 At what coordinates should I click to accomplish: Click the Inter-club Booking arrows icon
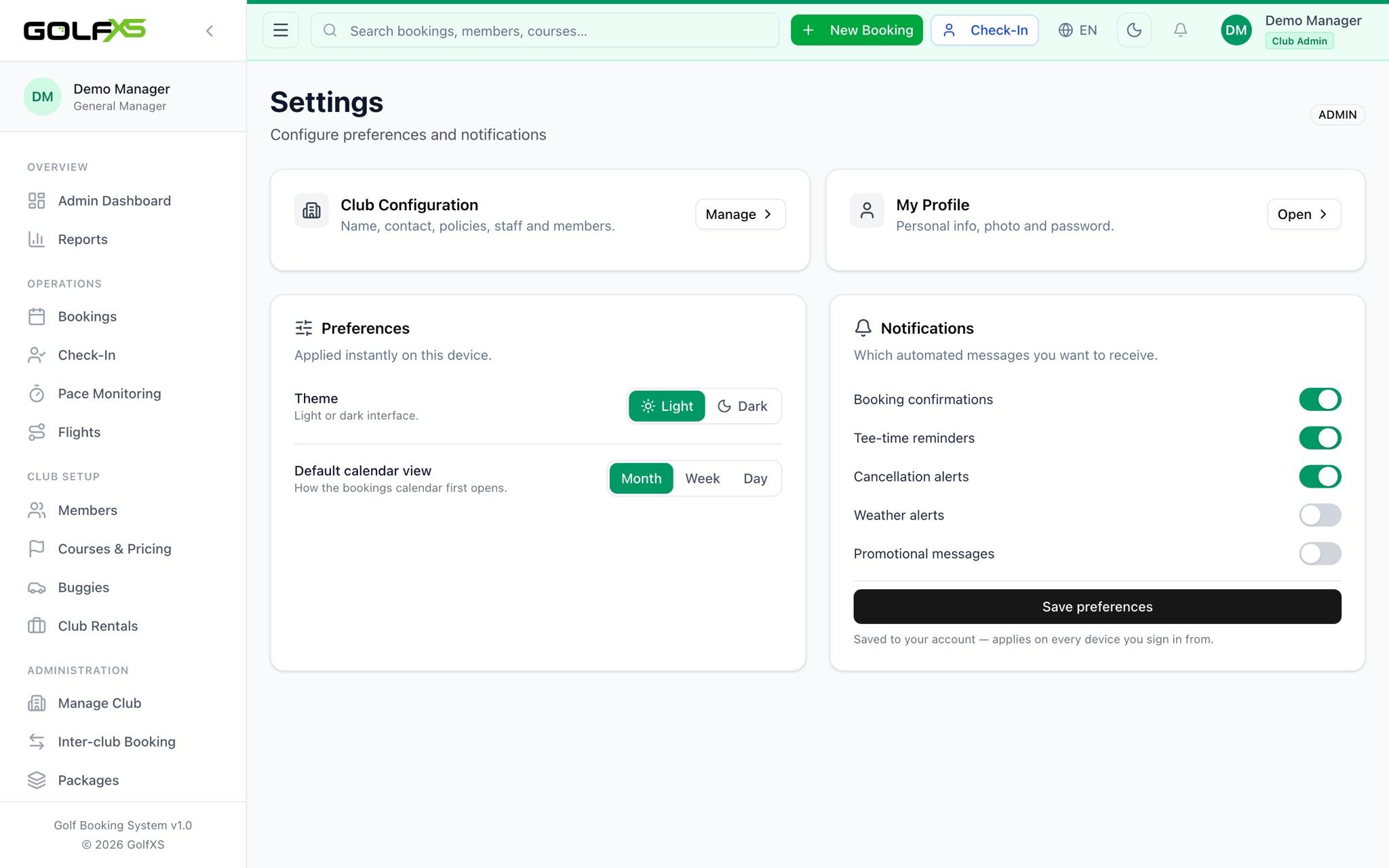pos(37,742)
